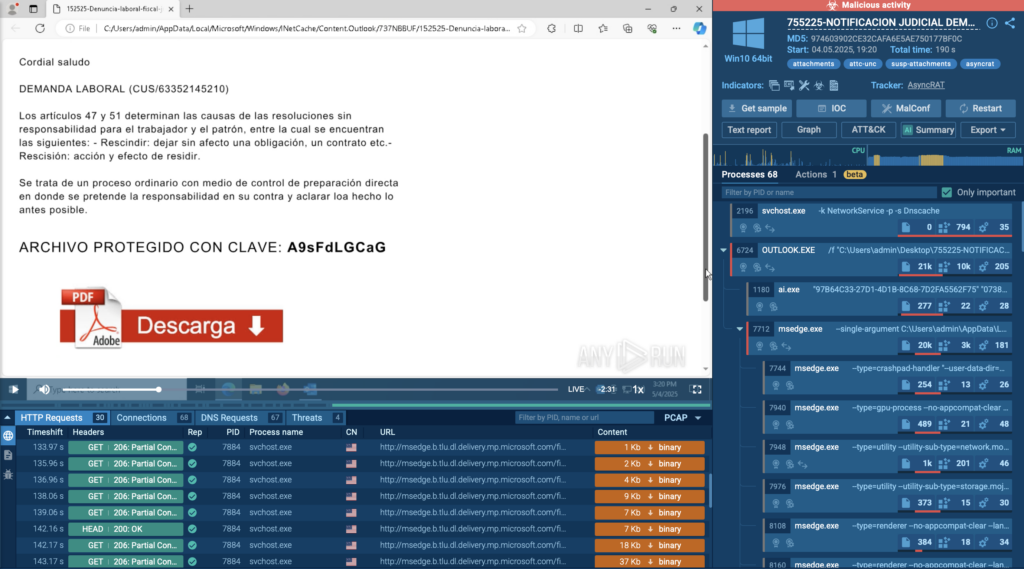The height and width of the screenshot is (569, 1024).
Task: Click the Get sample button
Action: tap(757, 108)
